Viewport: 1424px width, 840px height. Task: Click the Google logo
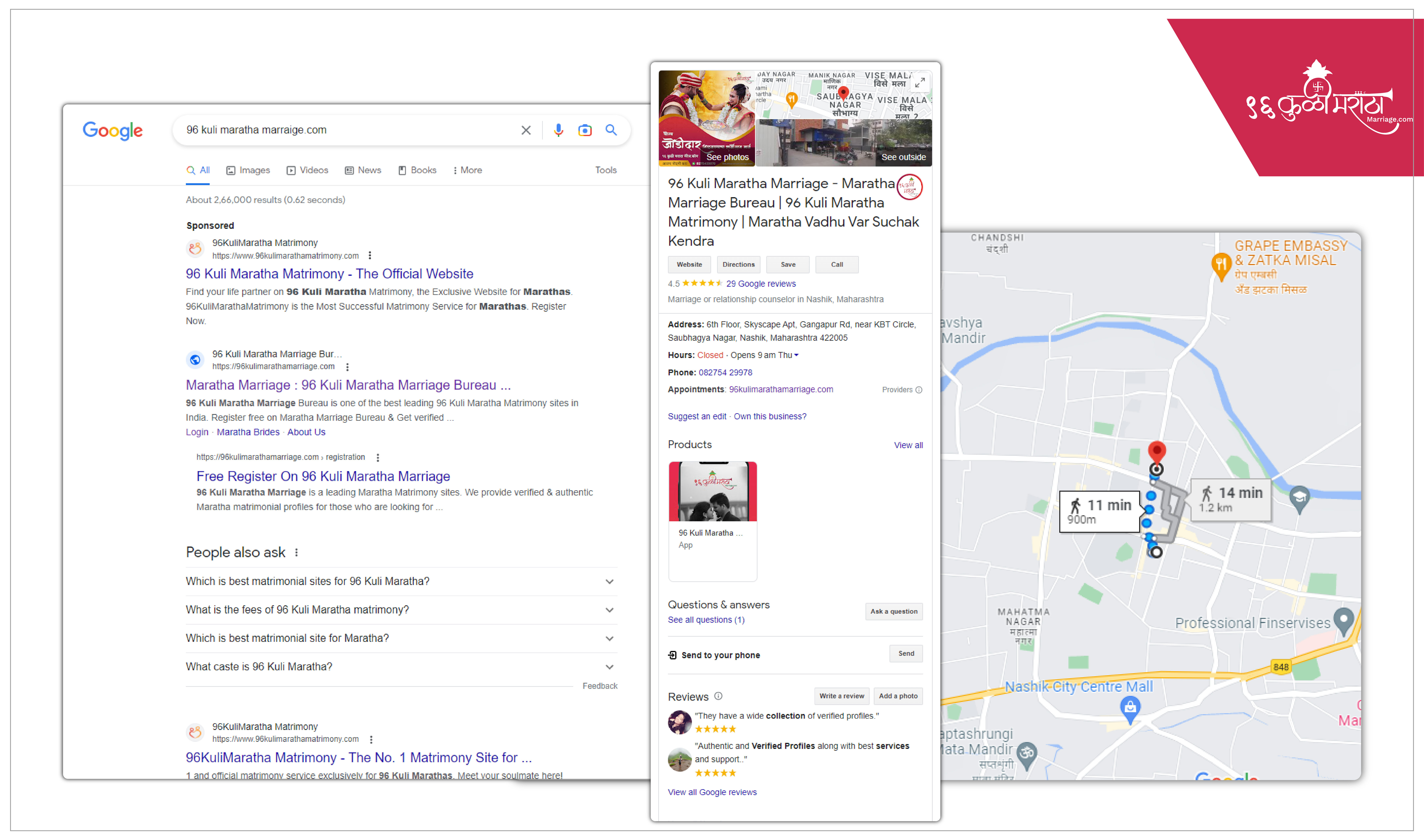[113, 131]
